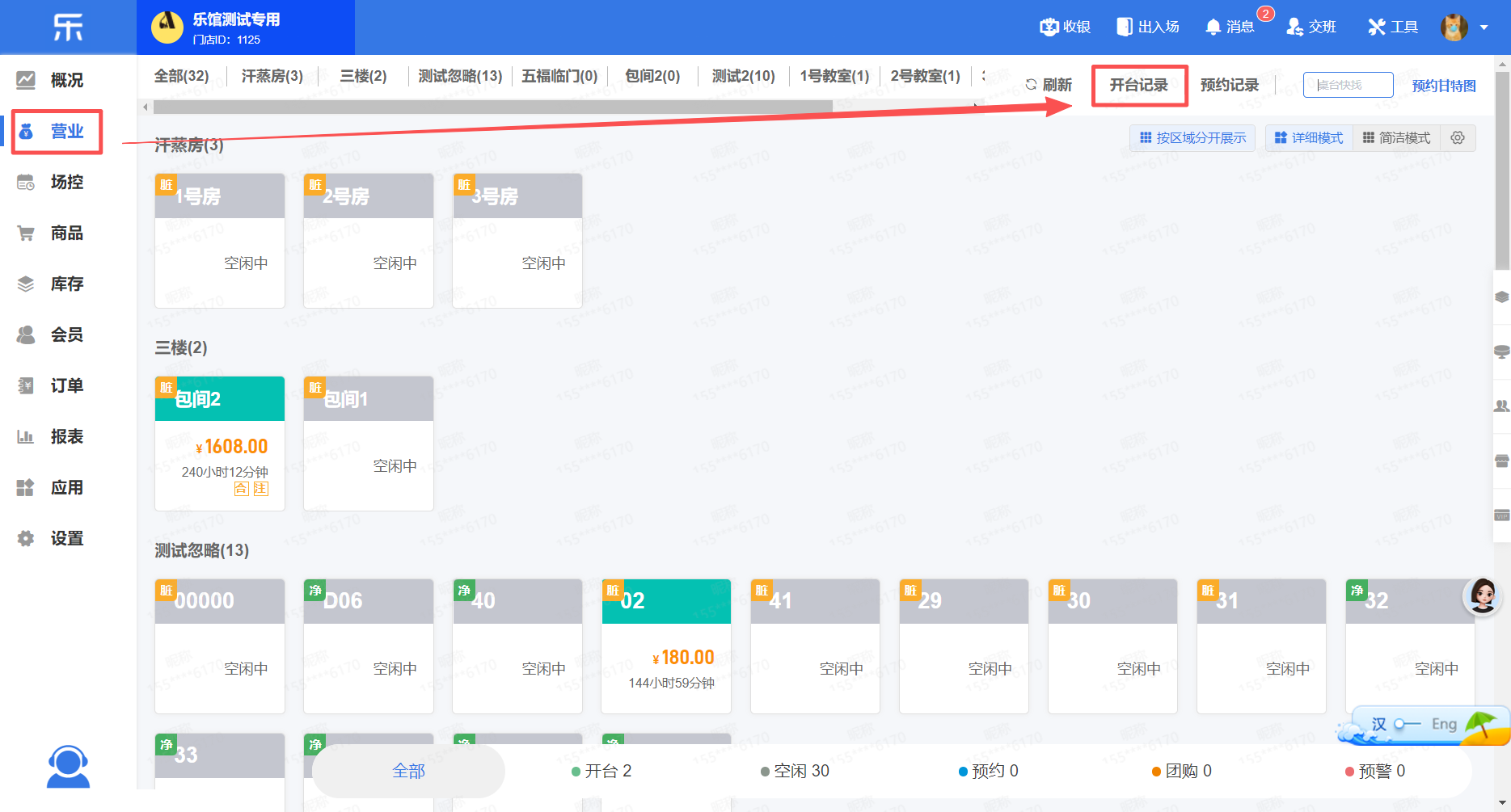1511x812 pixels.
Task: Open display settings gear next to 简洁模式
Action: [1458, 137]
